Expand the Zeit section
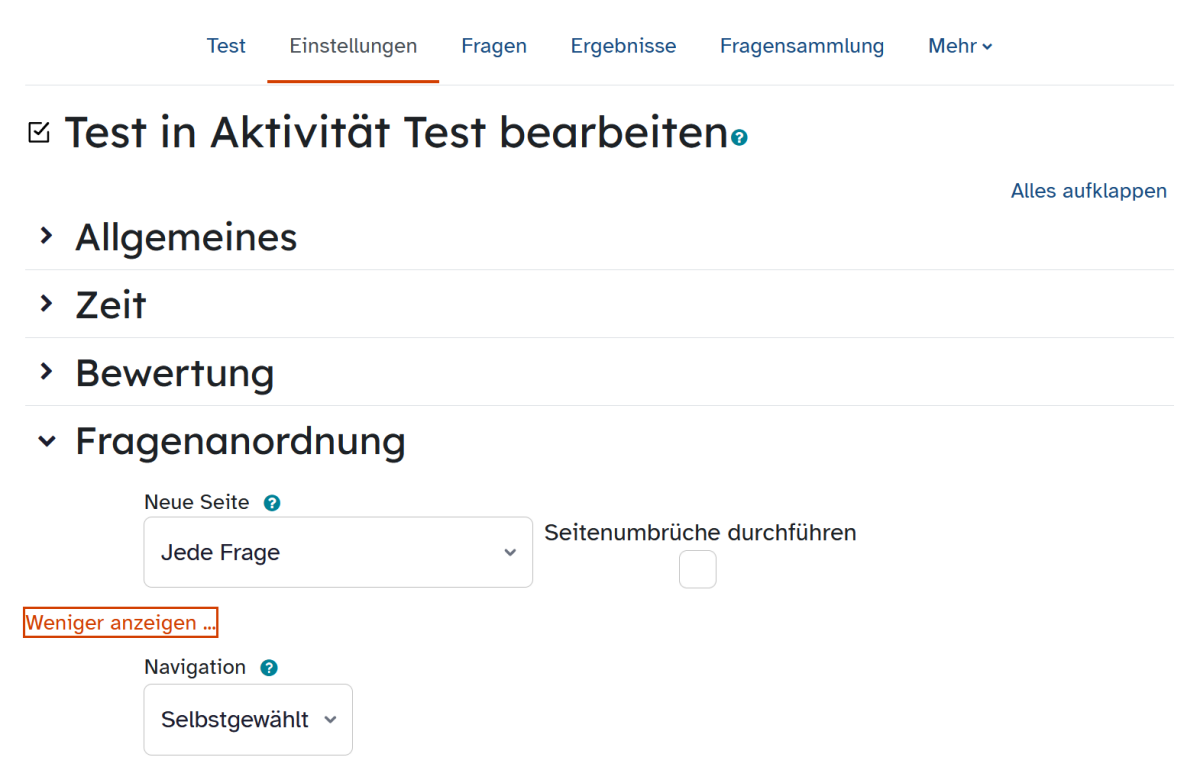This screenshot has height=770, width=1200. [45, 304]
